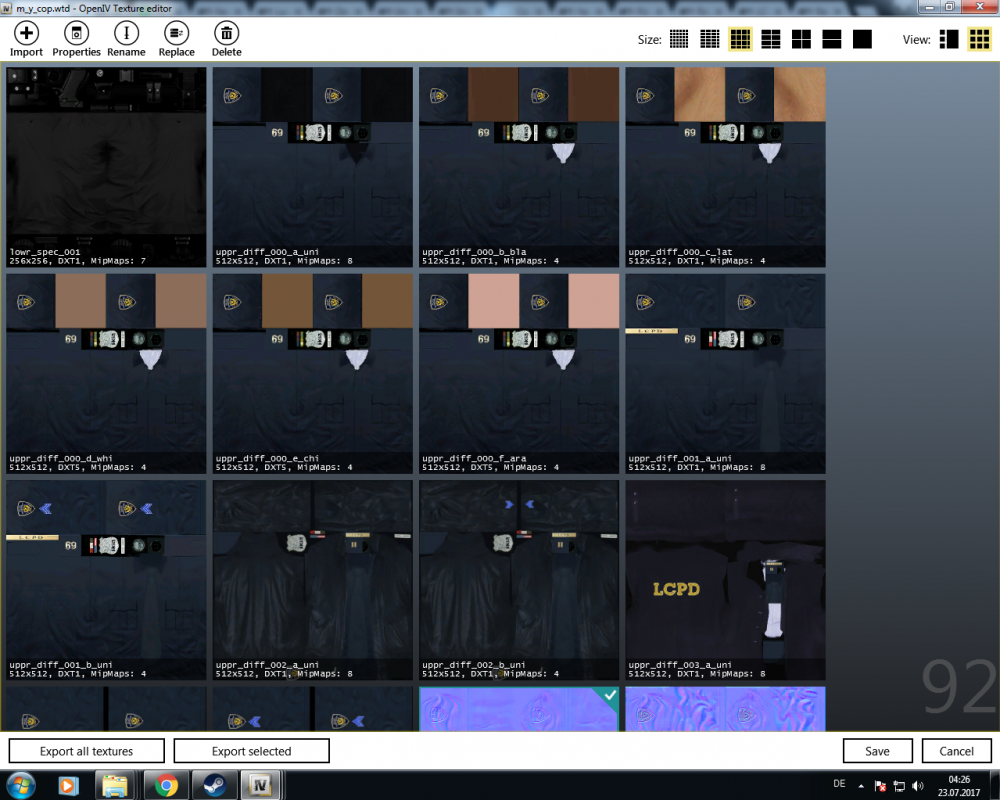Select the second thumbnail size option
The image size is (1000, 800).
click(709, 39)
